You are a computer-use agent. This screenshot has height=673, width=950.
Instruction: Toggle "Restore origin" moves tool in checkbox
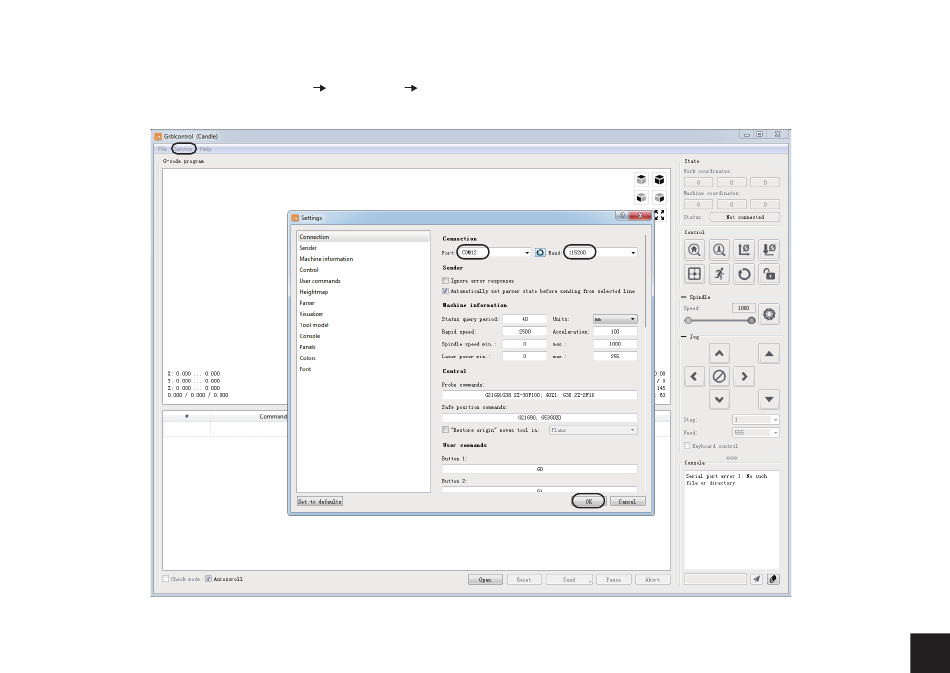(445, 429)
